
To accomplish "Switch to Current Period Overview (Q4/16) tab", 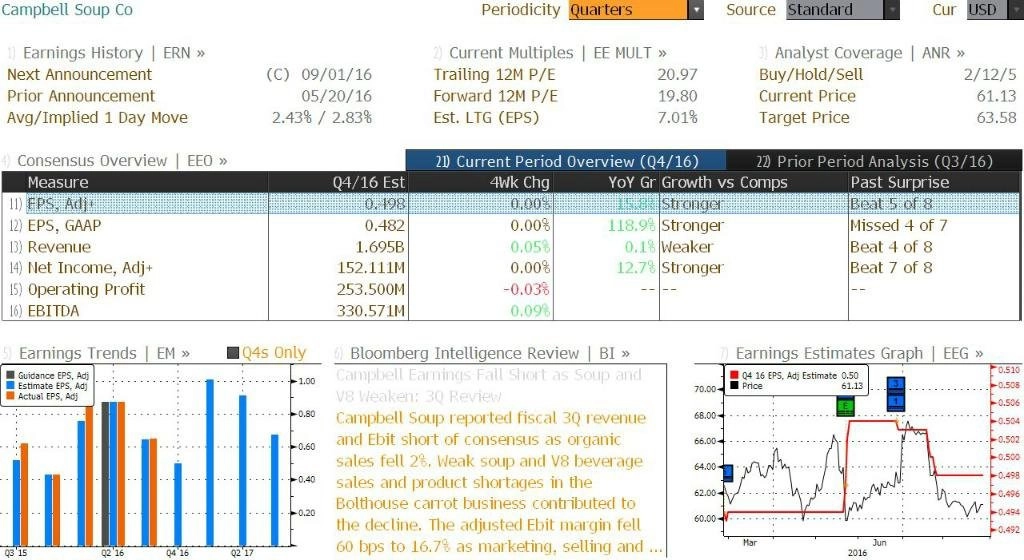I will pyautogui.click(x=566, y=161).
